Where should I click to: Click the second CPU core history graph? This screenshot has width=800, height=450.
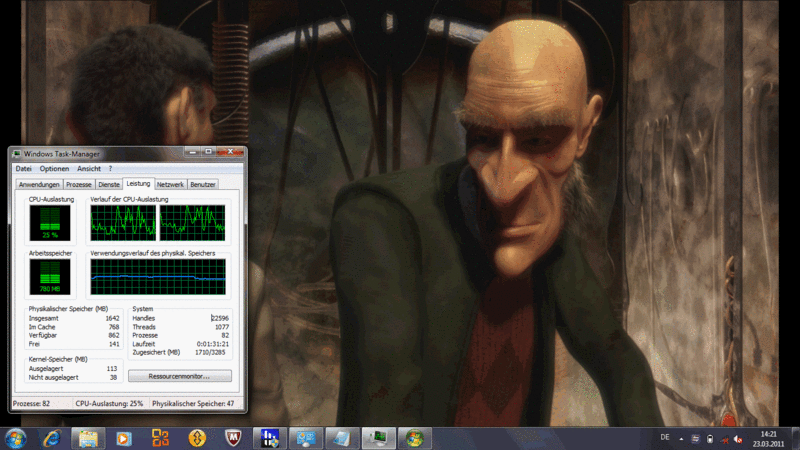(192, 223)
